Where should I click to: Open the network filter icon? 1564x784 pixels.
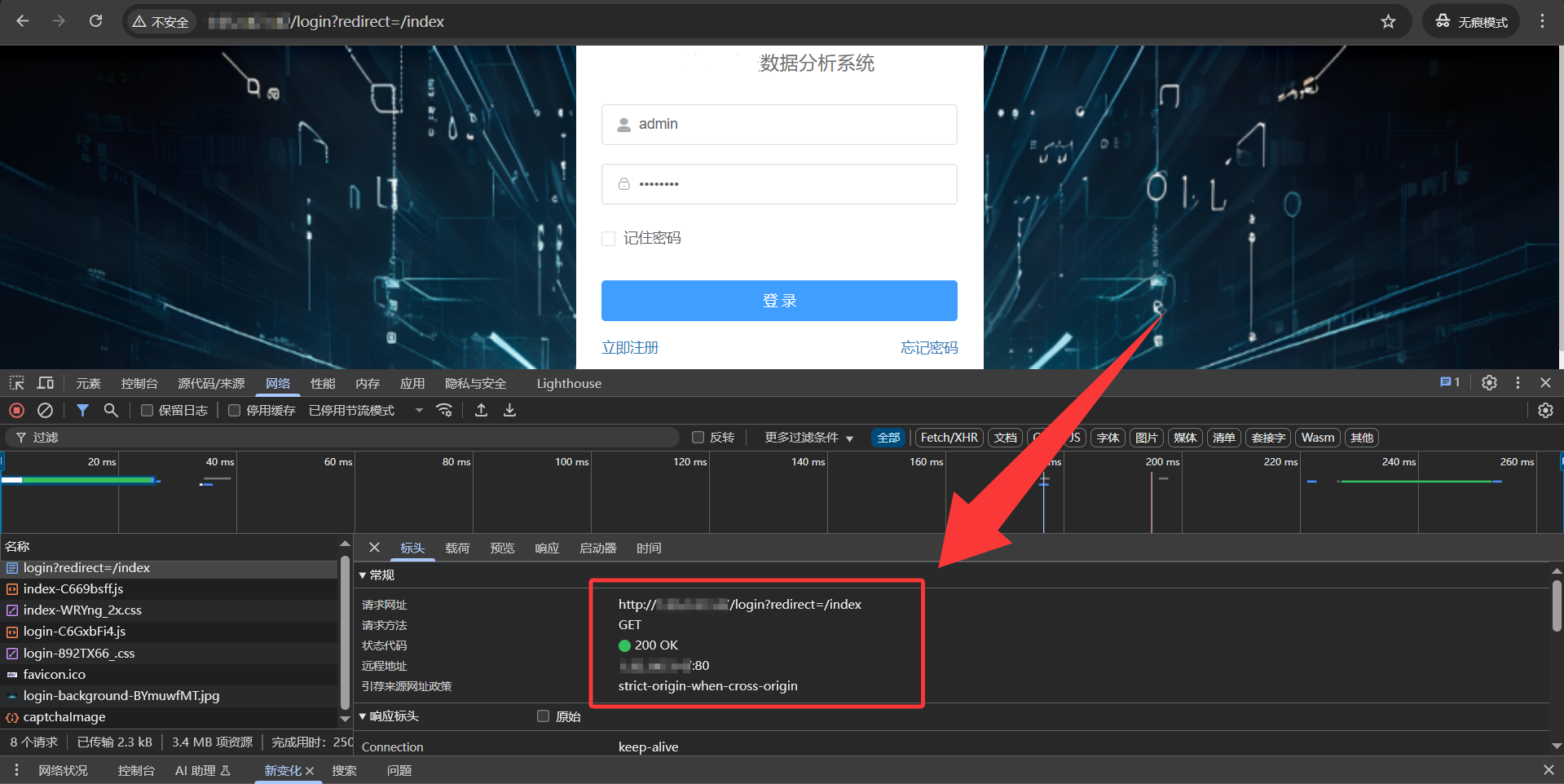(82, 410)
